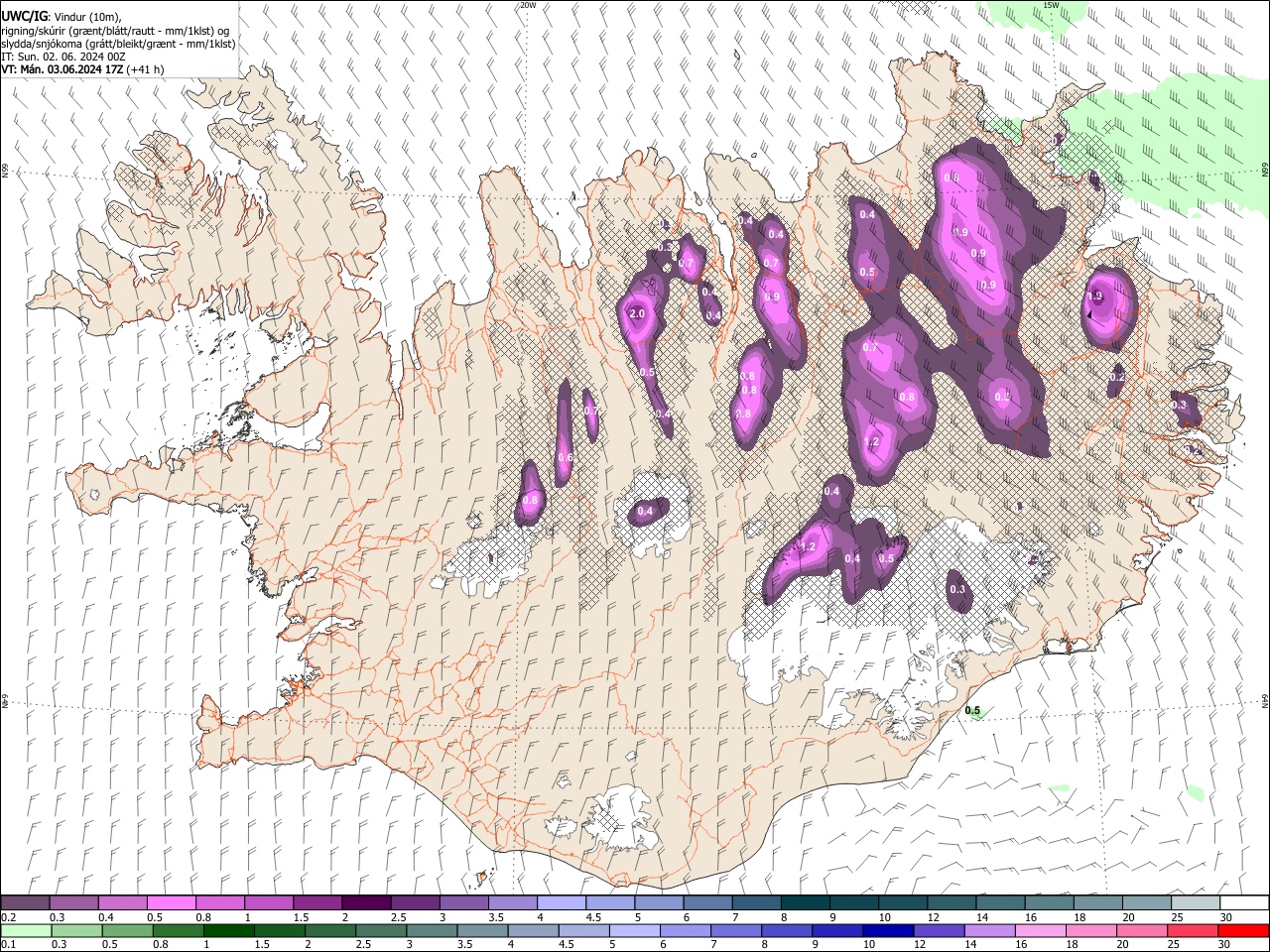Image resolution: width=1270 pixels, height=952 pixels.
Task: Click the darkest green 1 swatch in the rain scale
Action: point(228,930)
